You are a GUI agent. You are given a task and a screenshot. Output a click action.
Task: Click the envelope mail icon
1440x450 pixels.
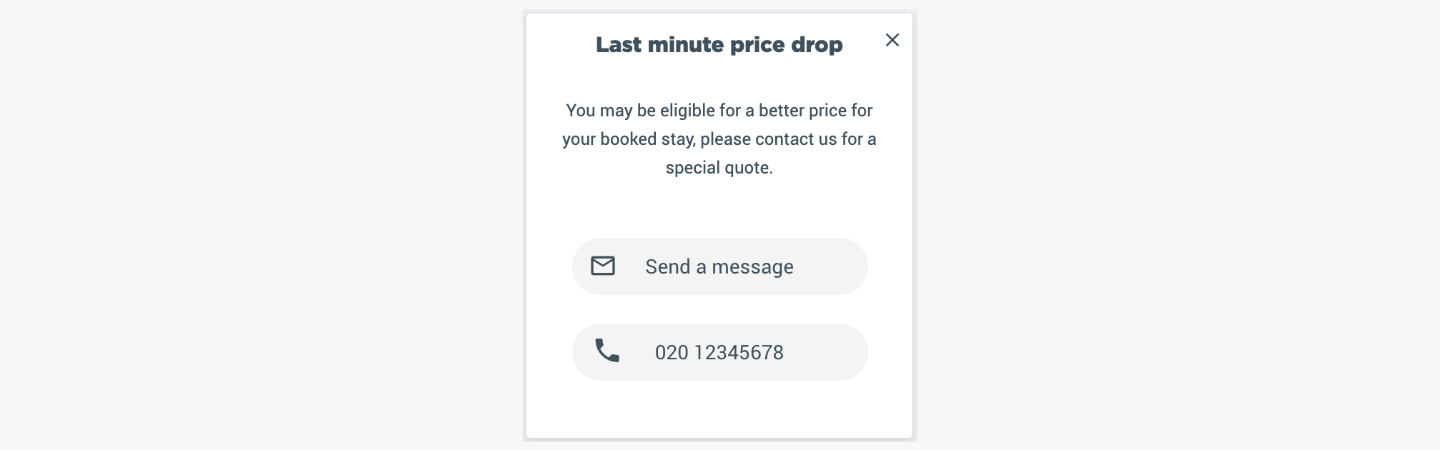pos(602,266)
